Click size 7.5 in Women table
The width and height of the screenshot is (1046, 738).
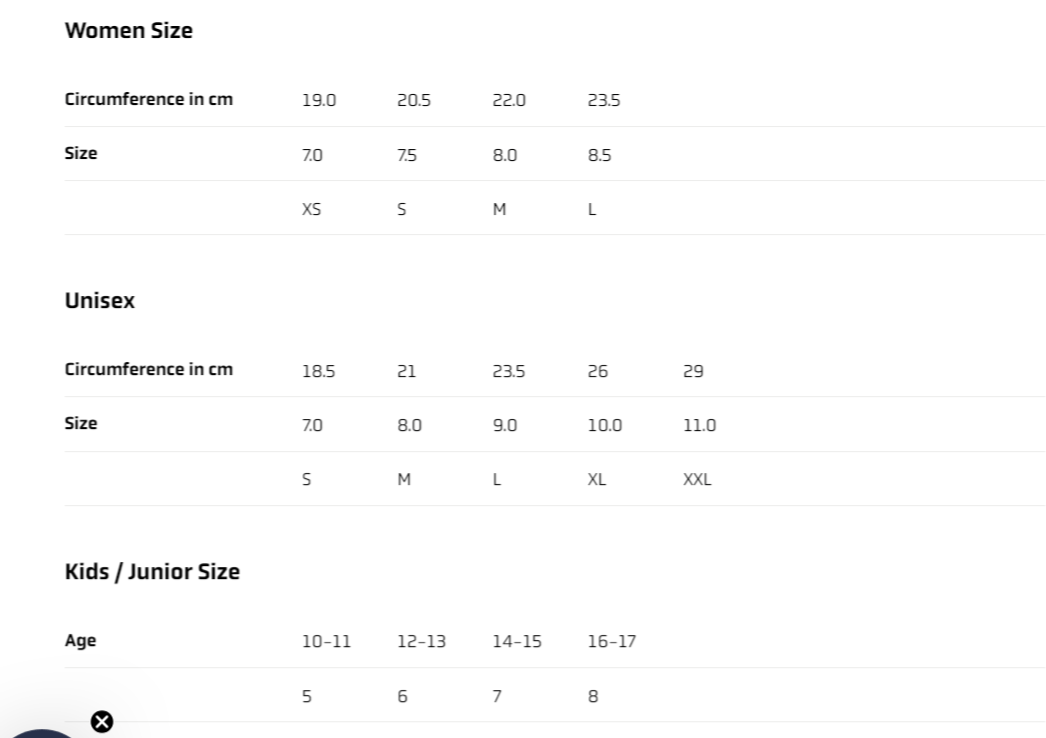[x=408, y=156]
